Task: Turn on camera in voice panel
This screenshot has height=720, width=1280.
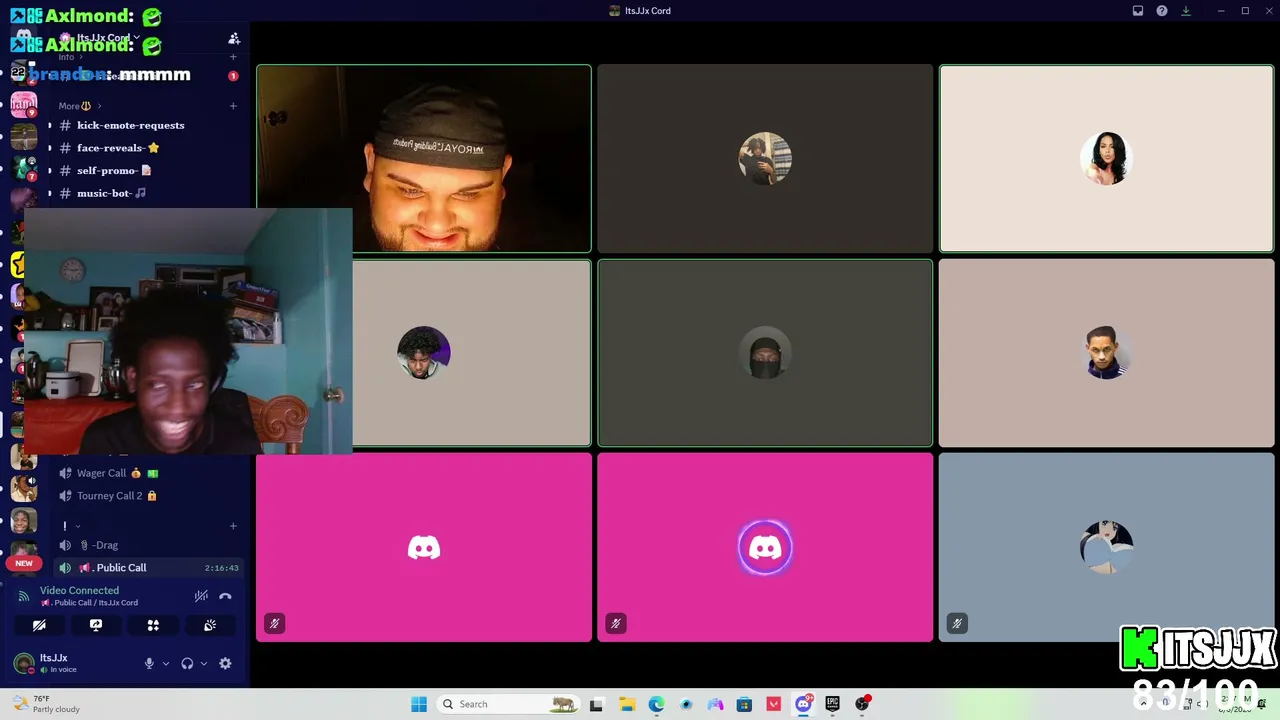Action: click(39, 625)
